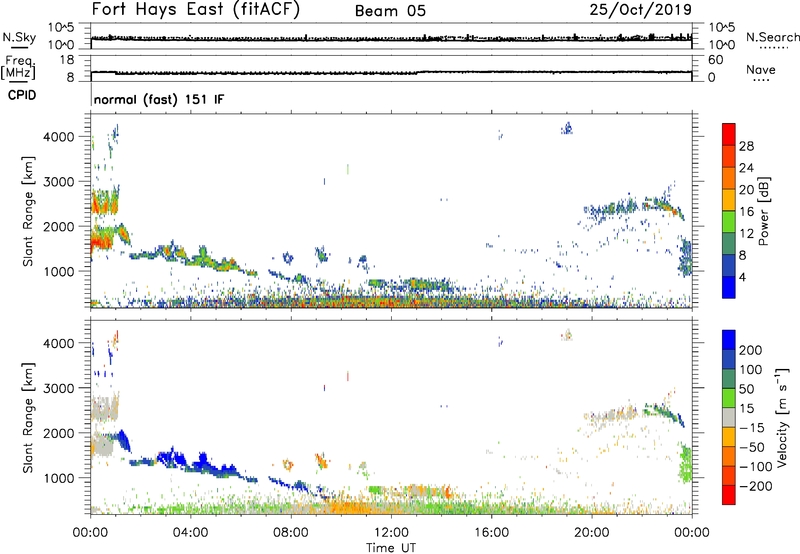Pick the red top segment of the power colorbar
This screenshot has width=800, height=554.
pyautogui.click(x=729, y=134)
